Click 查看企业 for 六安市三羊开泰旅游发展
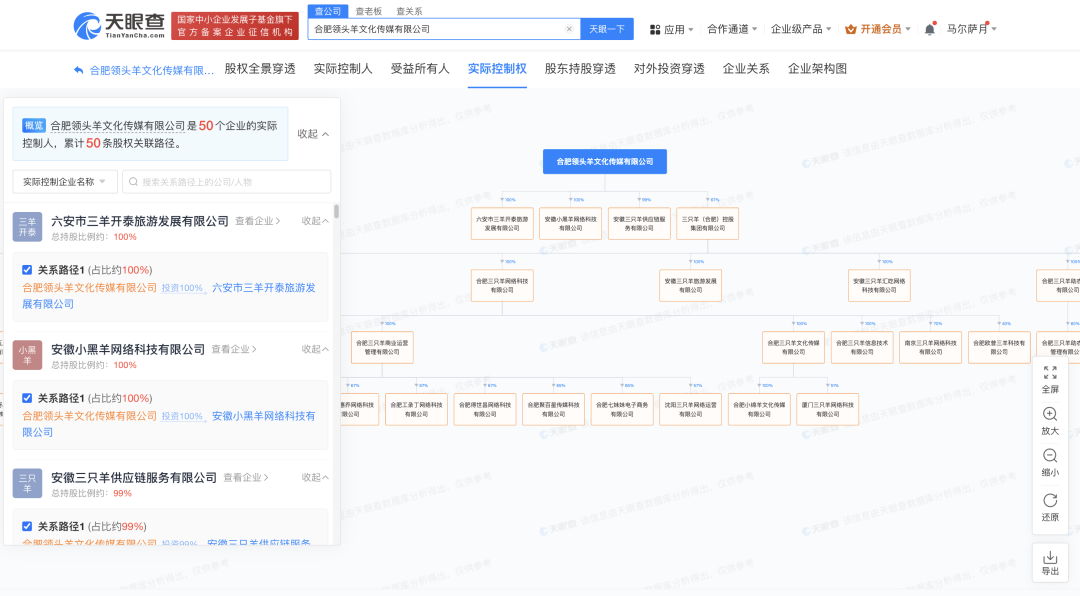 coord(258,220)
